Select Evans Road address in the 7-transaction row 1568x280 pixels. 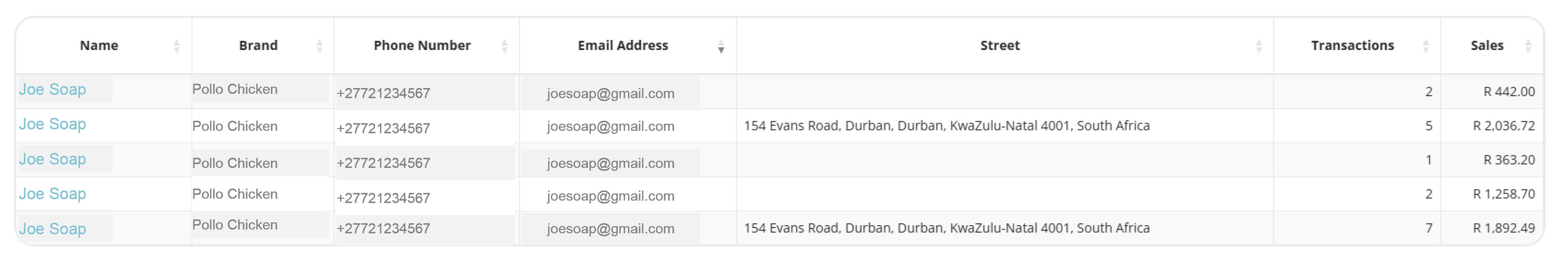pos(946,228)
